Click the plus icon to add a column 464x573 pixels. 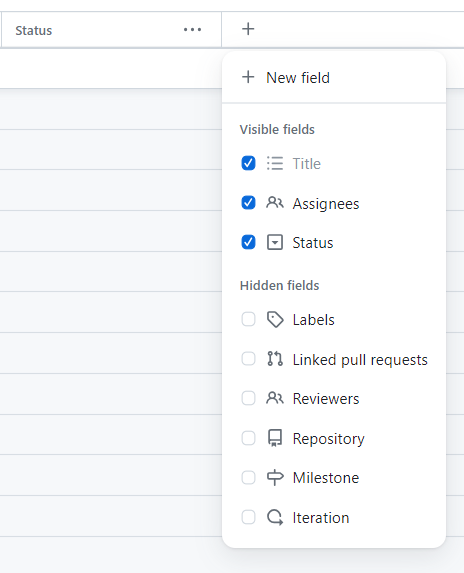pos(248,29)
